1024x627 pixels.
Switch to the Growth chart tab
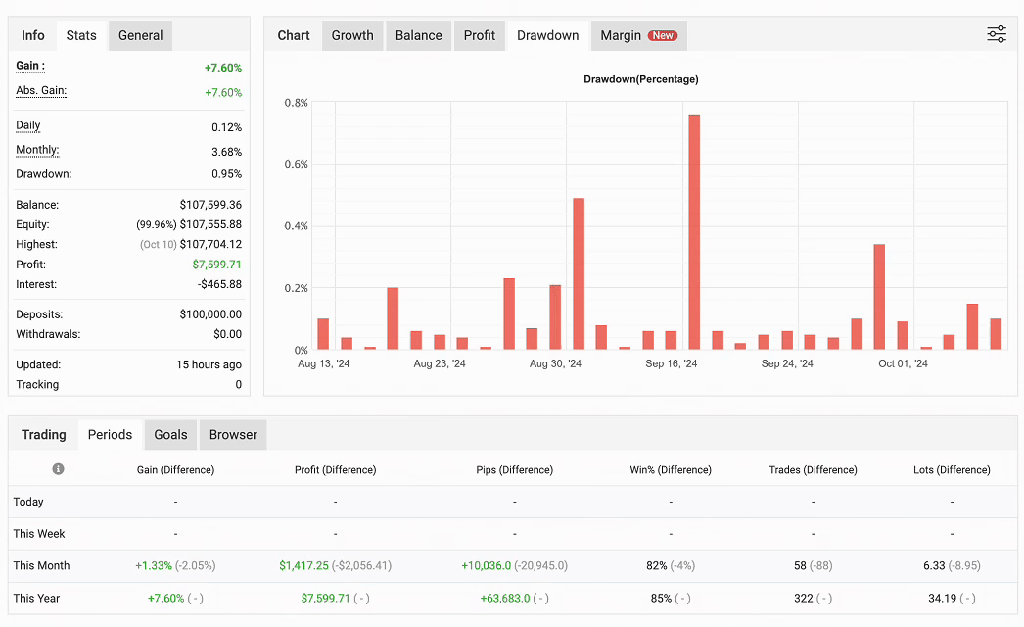coord(352,35)
